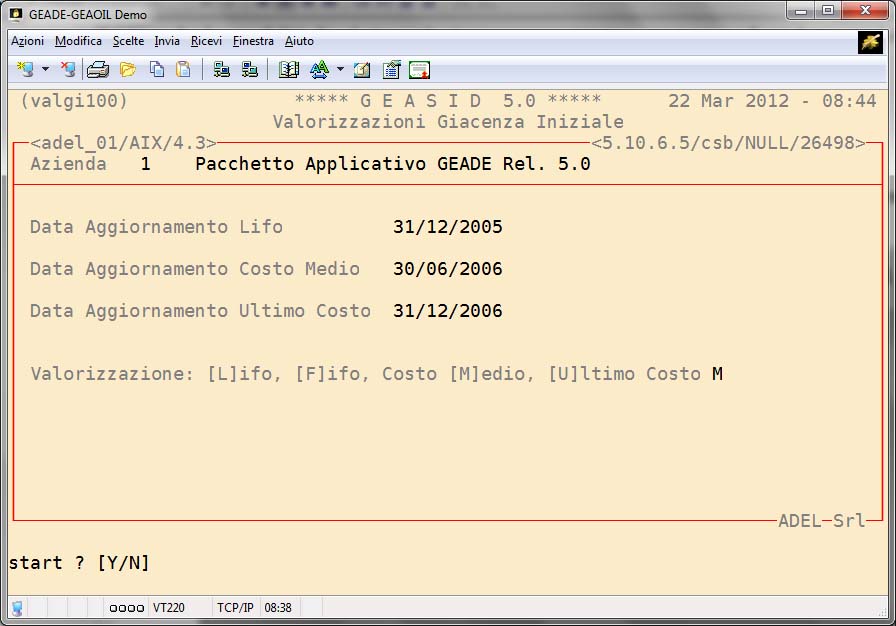Click the disconnect session icon
The width and height of the screenshot is (896, 626).
[x=67, y=70]
